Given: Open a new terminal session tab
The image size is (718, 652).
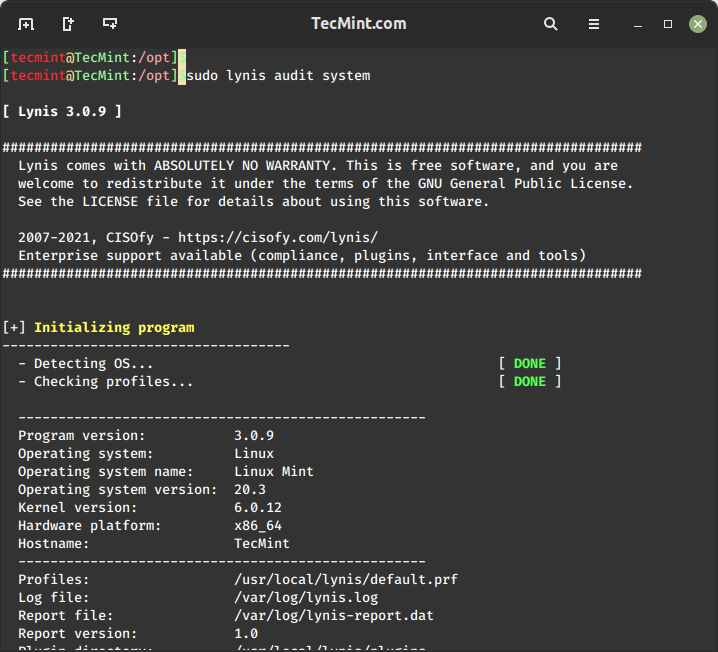Looking at the screenshot, I should coord(26,23).
